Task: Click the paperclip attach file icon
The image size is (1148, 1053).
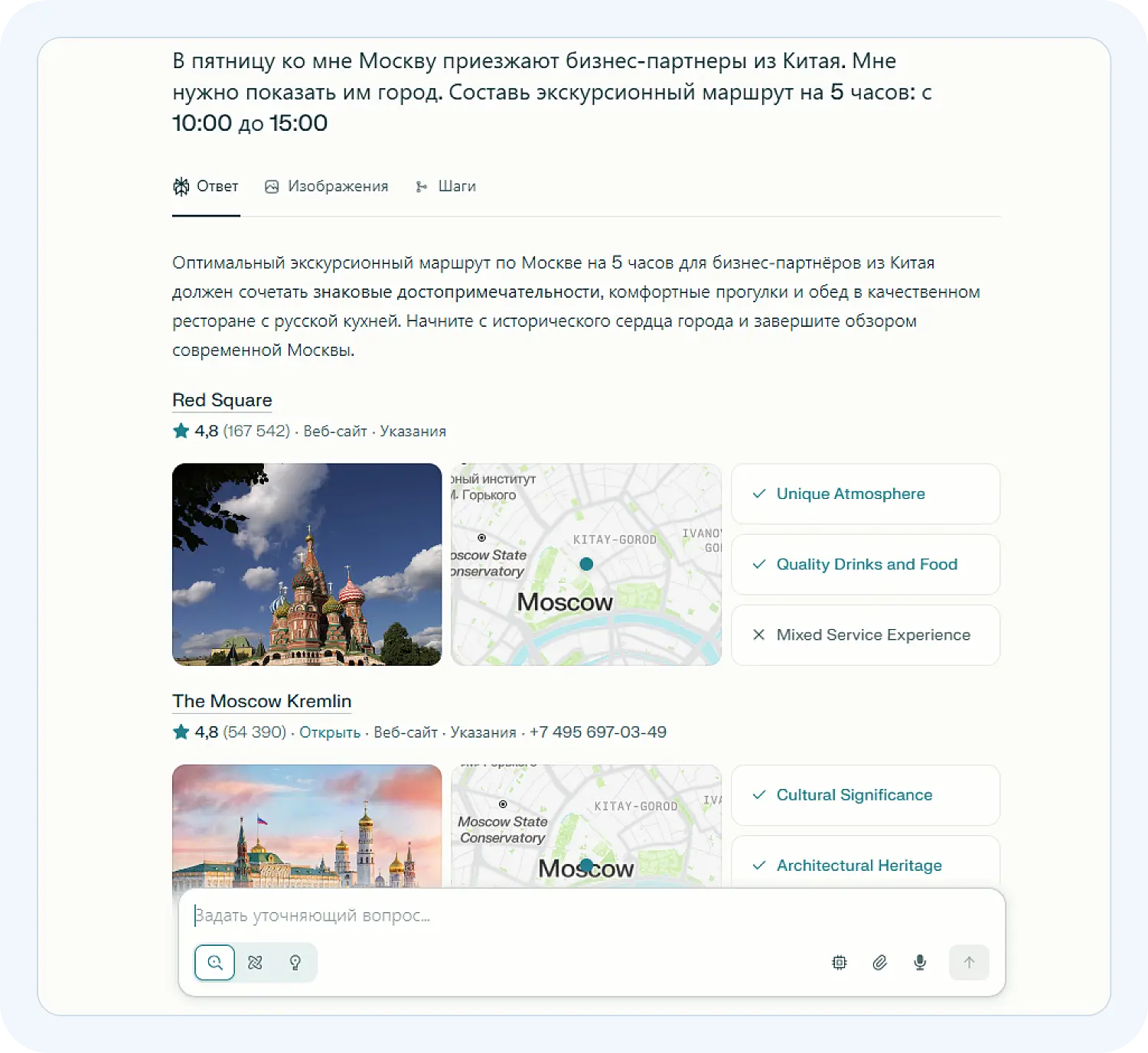Action: click(880, 963)
